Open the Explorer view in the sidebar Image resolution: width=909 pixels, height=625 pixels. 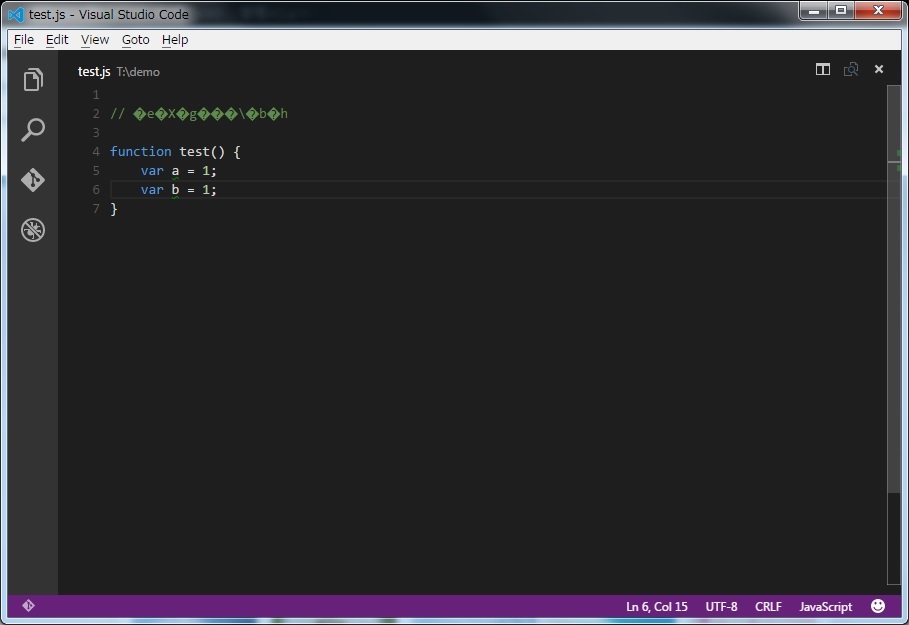pos(33,79)
